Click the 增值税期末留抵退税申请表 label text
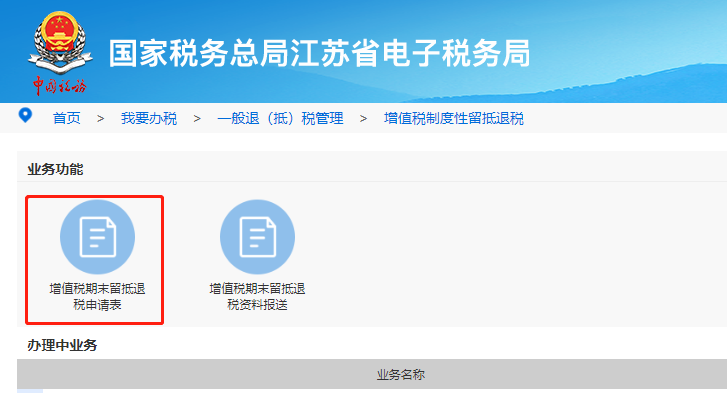This screenshot has height=393, width=727. click(x=97, y=297)
